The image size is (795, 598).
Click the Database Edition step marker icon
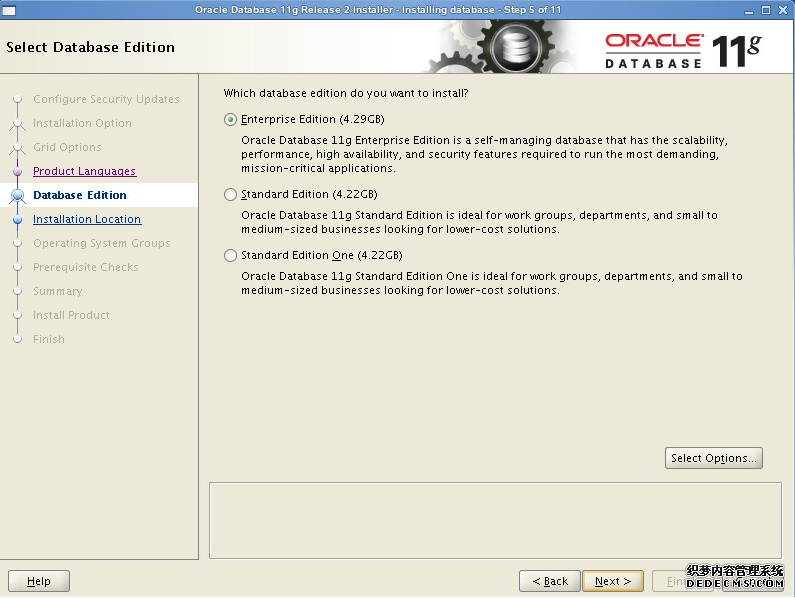coord(17,196)
